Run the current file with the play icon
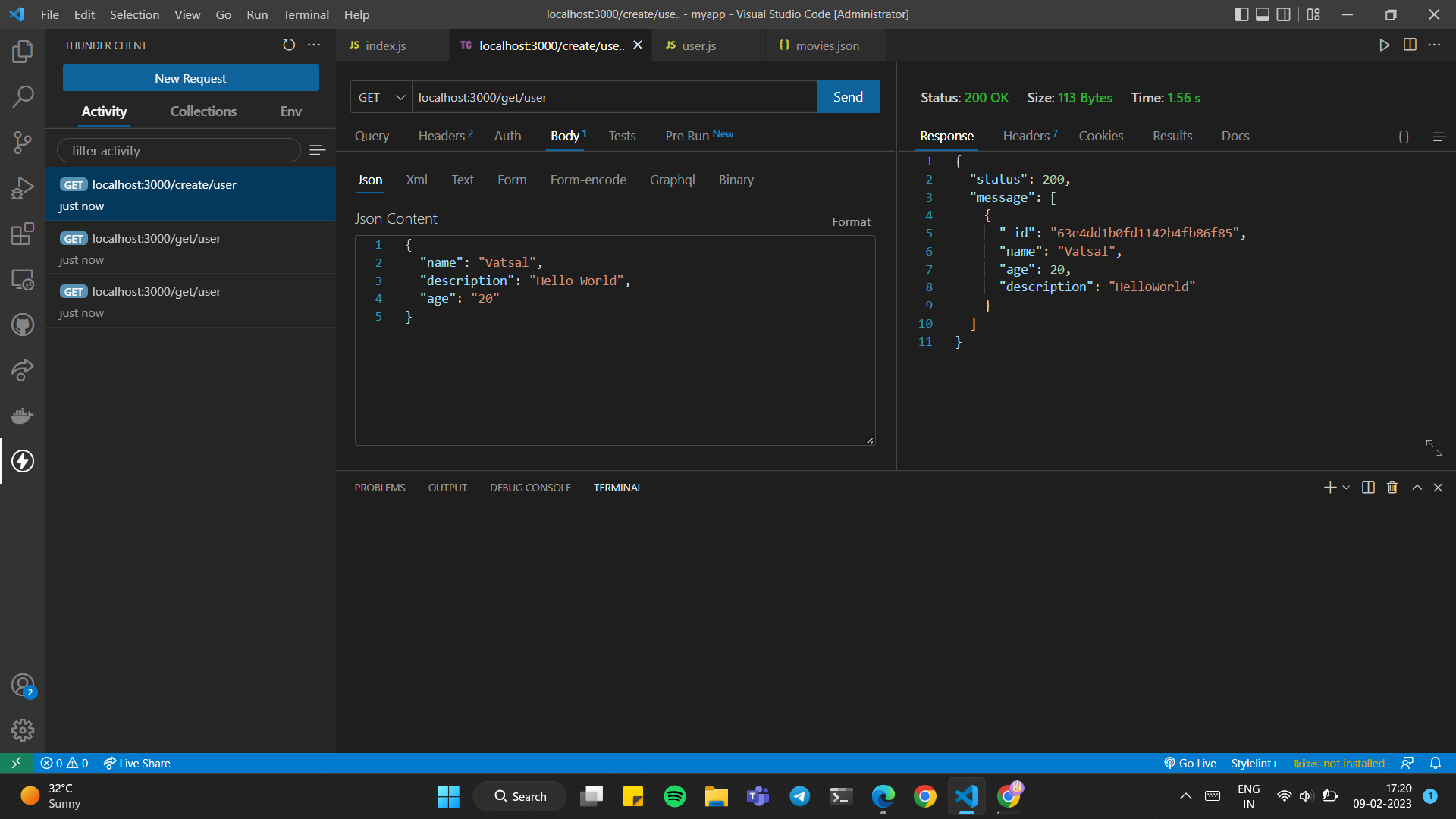 [x=1384, y=45]
